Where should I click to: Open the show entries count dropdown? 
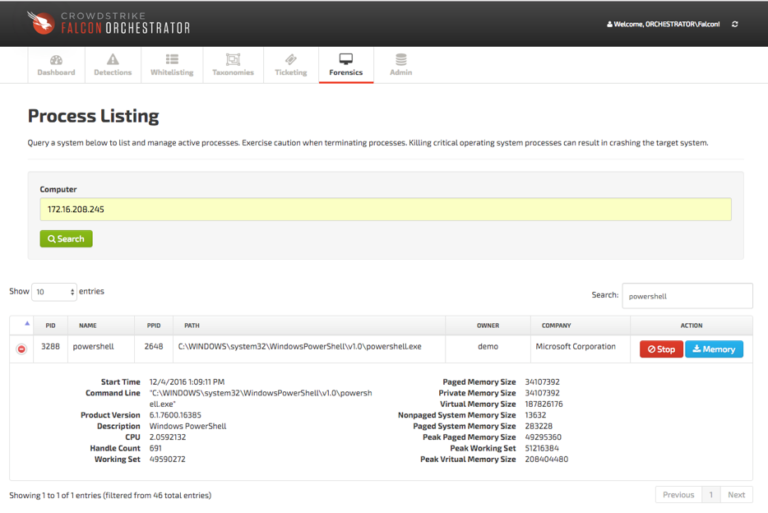click(54, 292)
